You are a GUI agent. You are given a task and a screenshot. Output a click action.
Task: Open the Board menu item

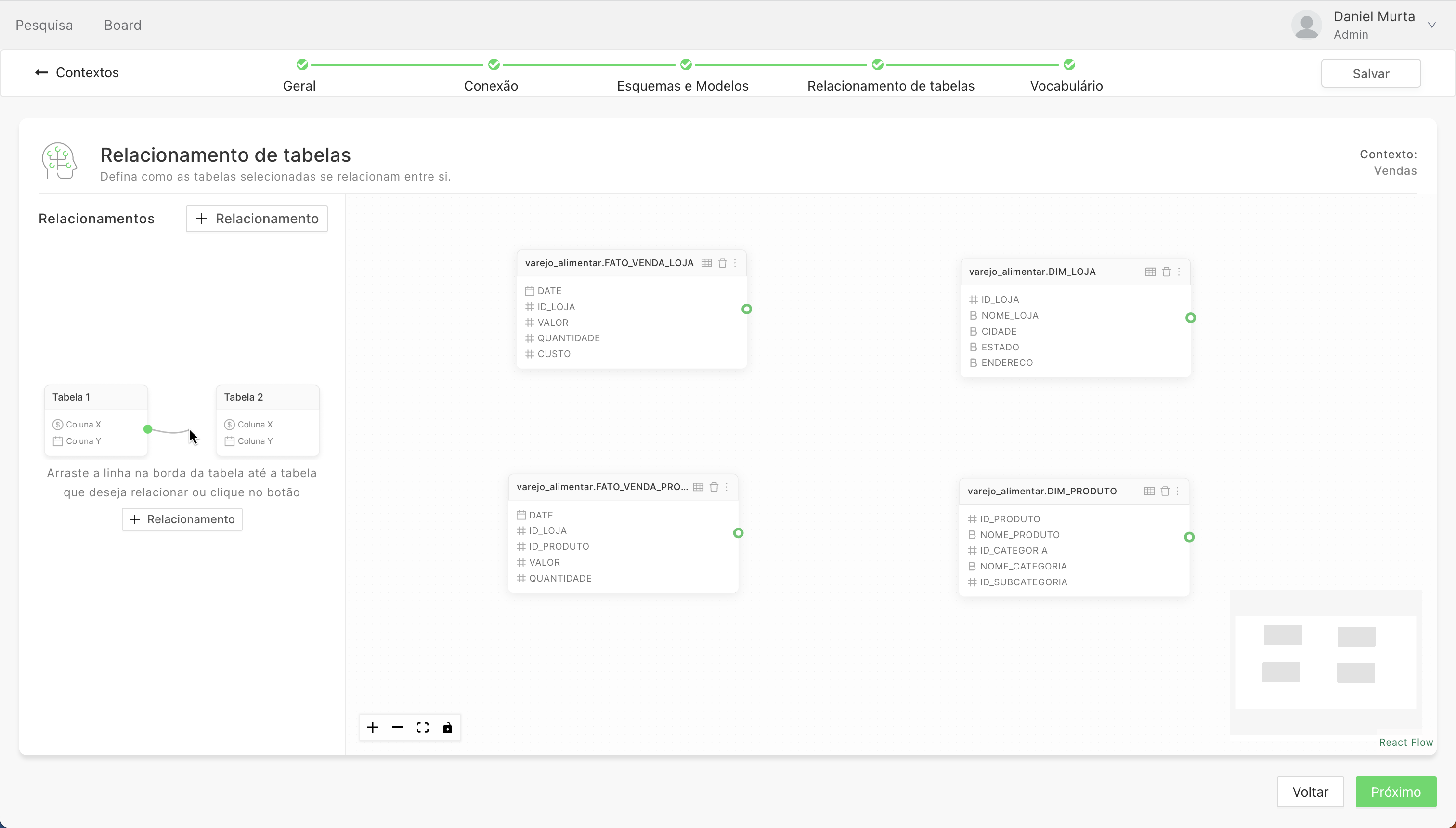pos(123,25)
